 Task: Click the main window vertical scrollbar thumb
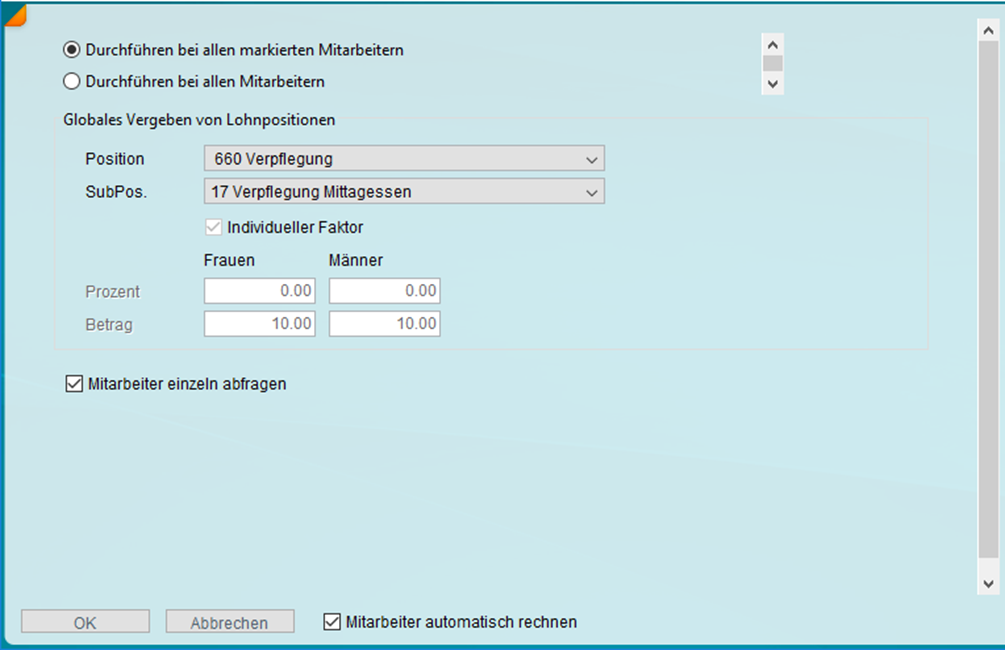(988, 300)
